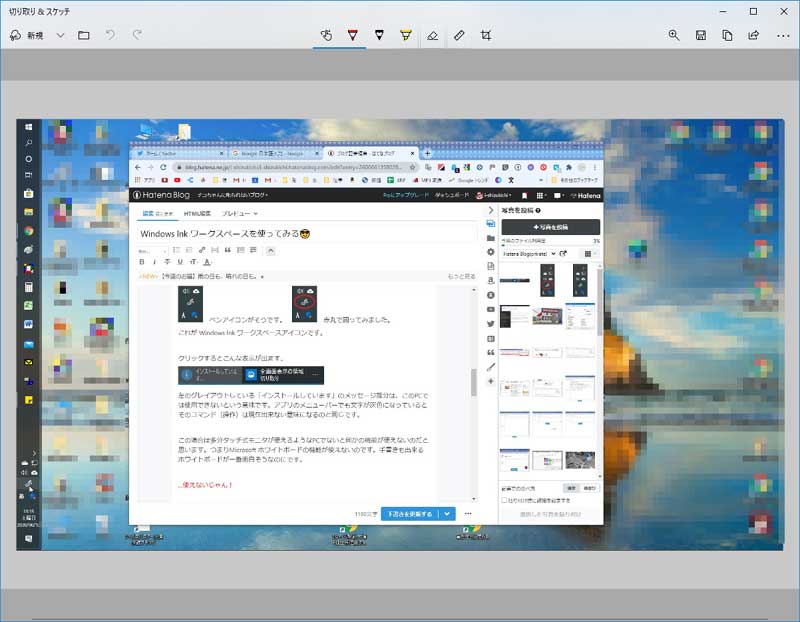Click the Twitter bird icon in snip's sidebar

[491, 324]
